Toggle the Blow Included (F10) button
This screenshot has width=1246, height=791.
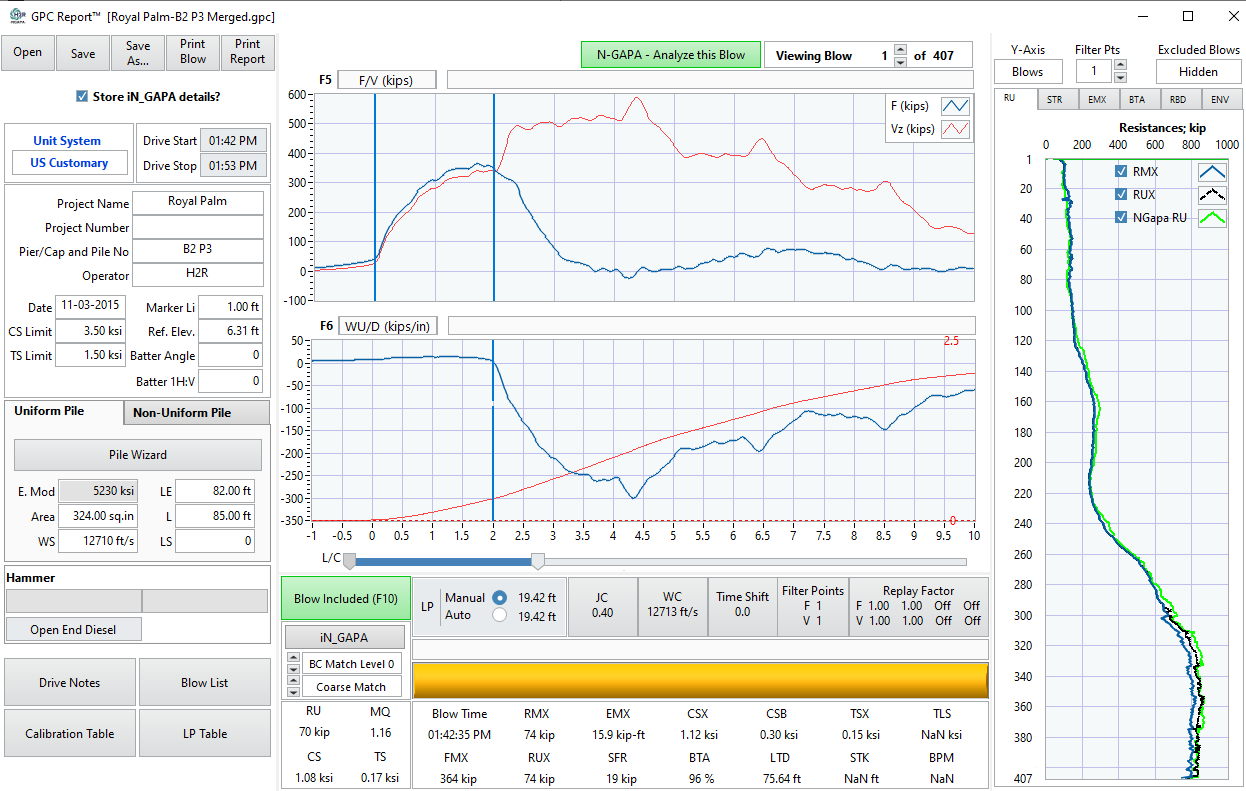345,599
